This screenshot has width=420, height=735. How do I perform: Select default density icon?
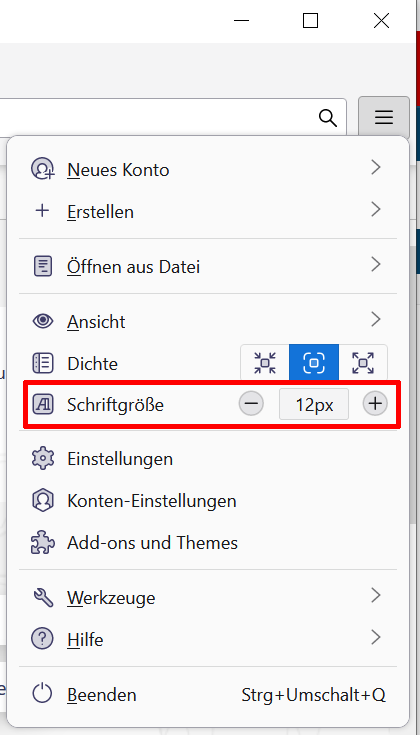click(314, 363)
